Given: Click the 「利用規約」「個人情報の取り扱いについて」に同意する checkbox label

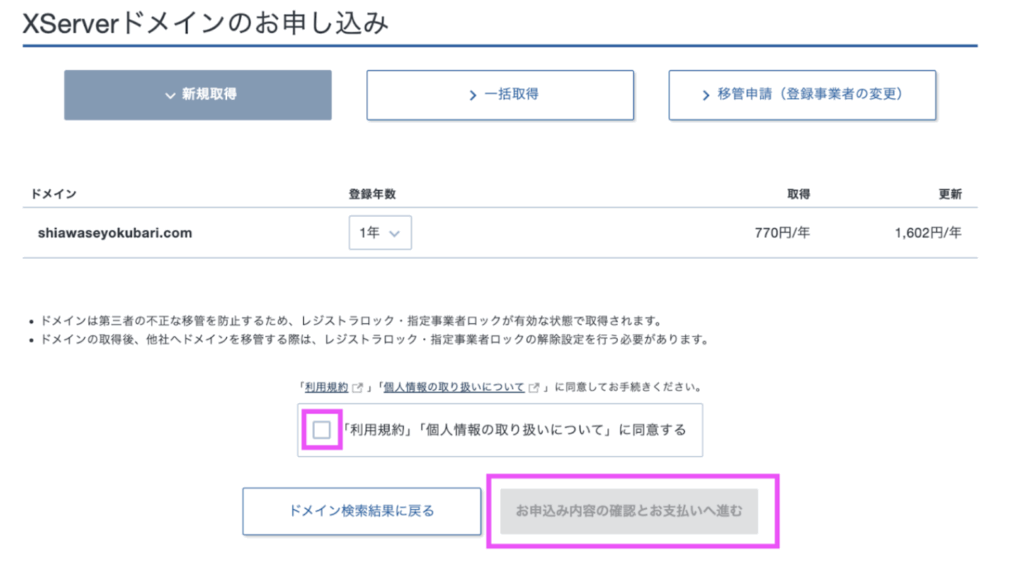Looking at the screenshot, I should 515,430.
